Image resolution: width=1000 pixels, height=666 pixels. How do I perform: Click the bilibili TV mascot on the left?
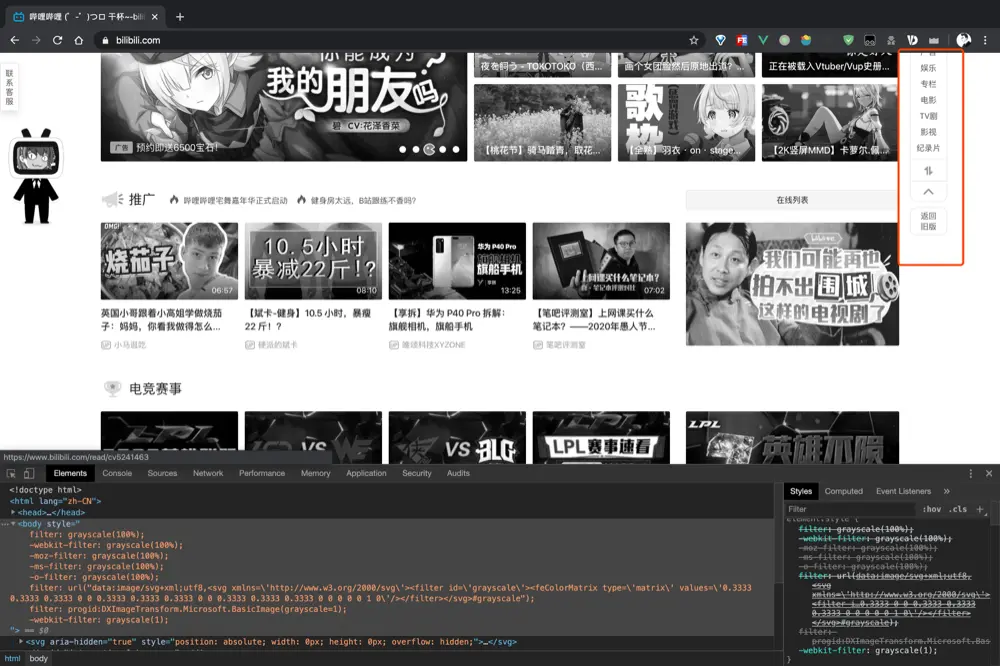36,176
